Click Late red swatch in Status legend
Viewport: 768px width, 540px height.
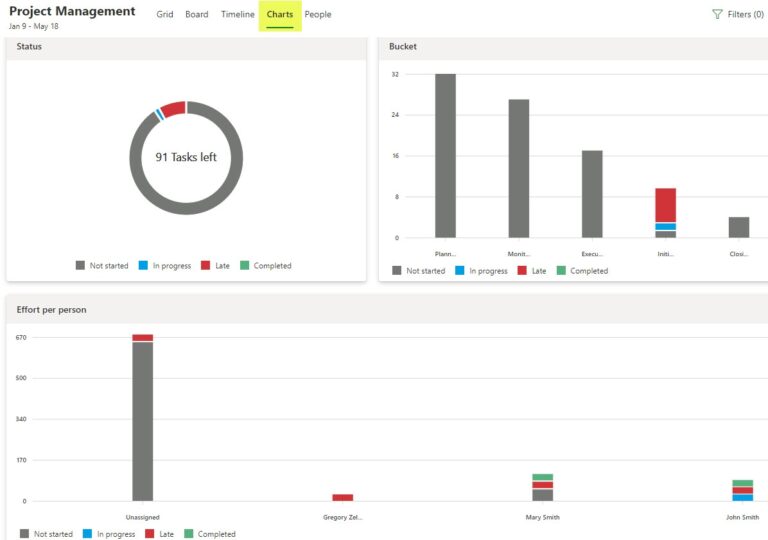coord(206,265)
